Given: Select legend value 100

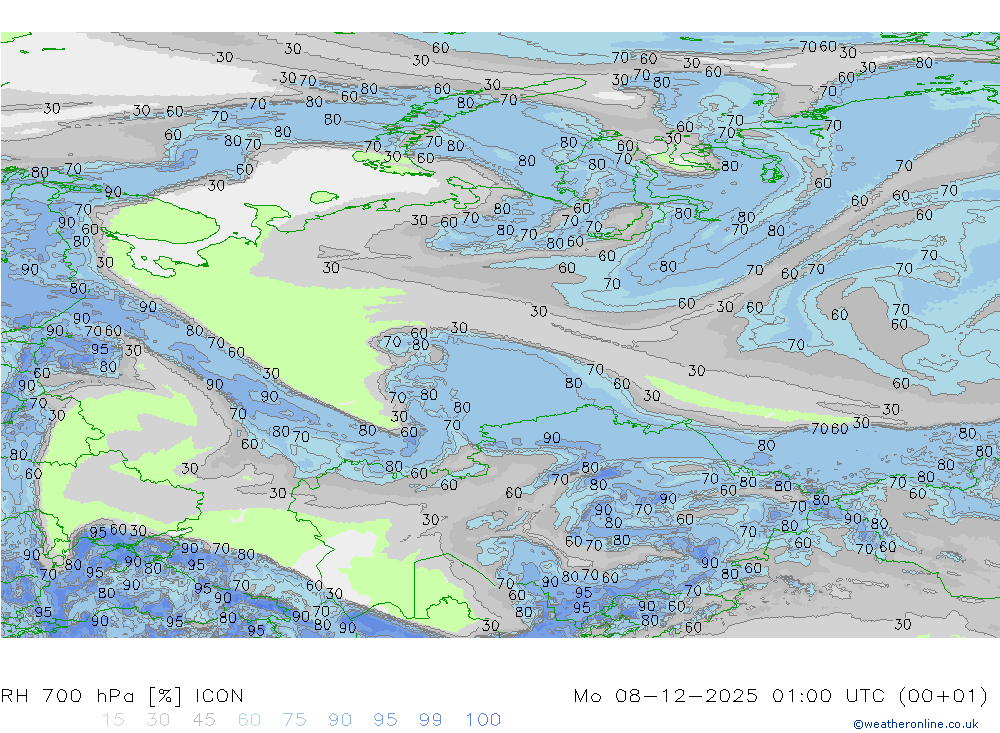Looking at the screenshot, I should (483, 720).
